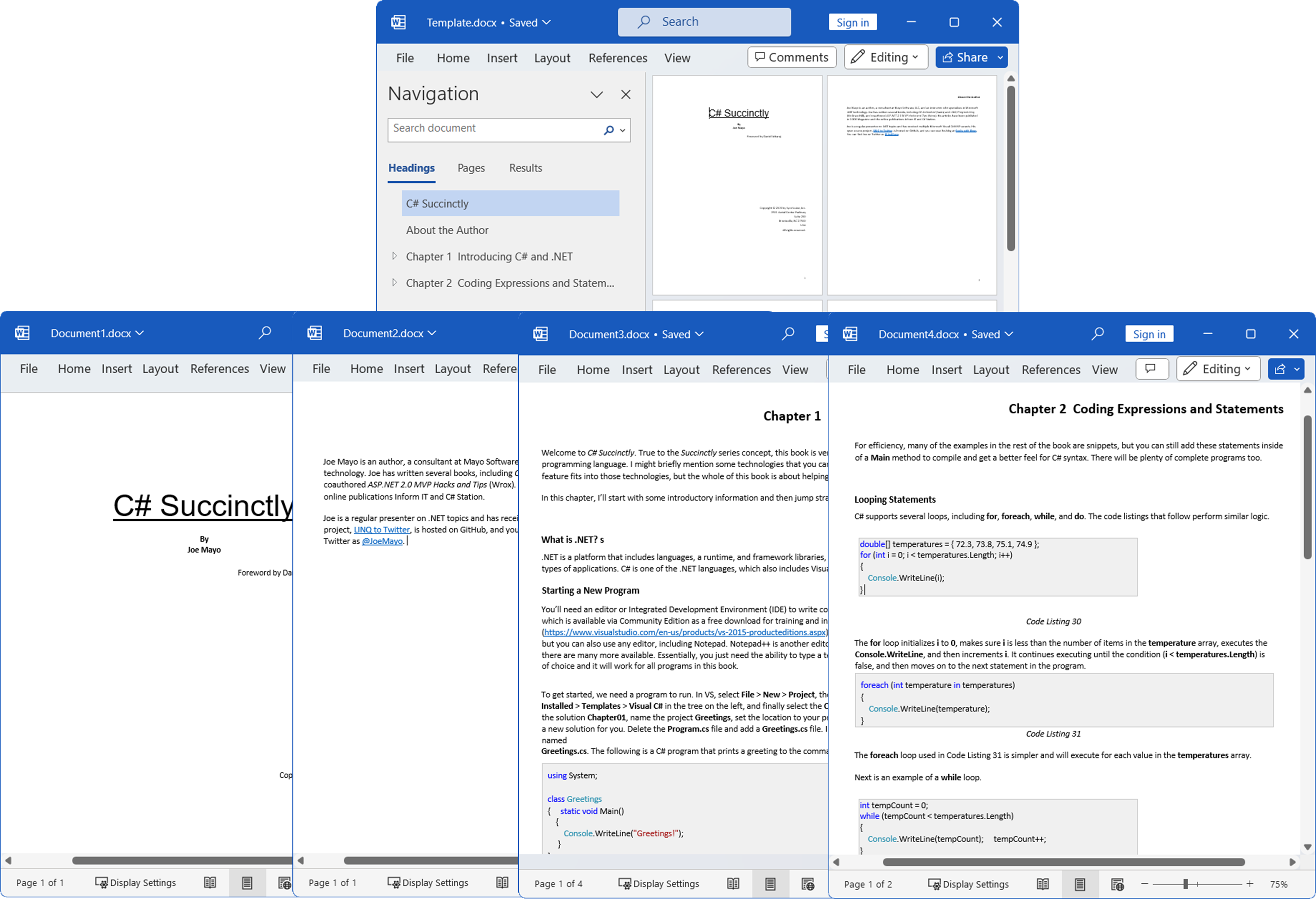Expand Chapter 2 heading in Navigation pane

[394, 282]
